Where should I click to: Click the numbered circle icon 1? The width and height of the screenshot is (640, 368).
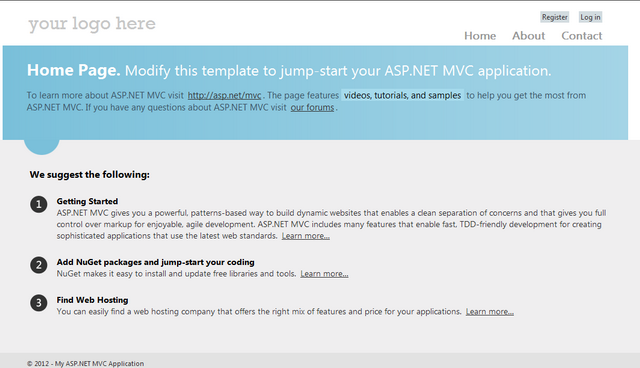[39, 204]
